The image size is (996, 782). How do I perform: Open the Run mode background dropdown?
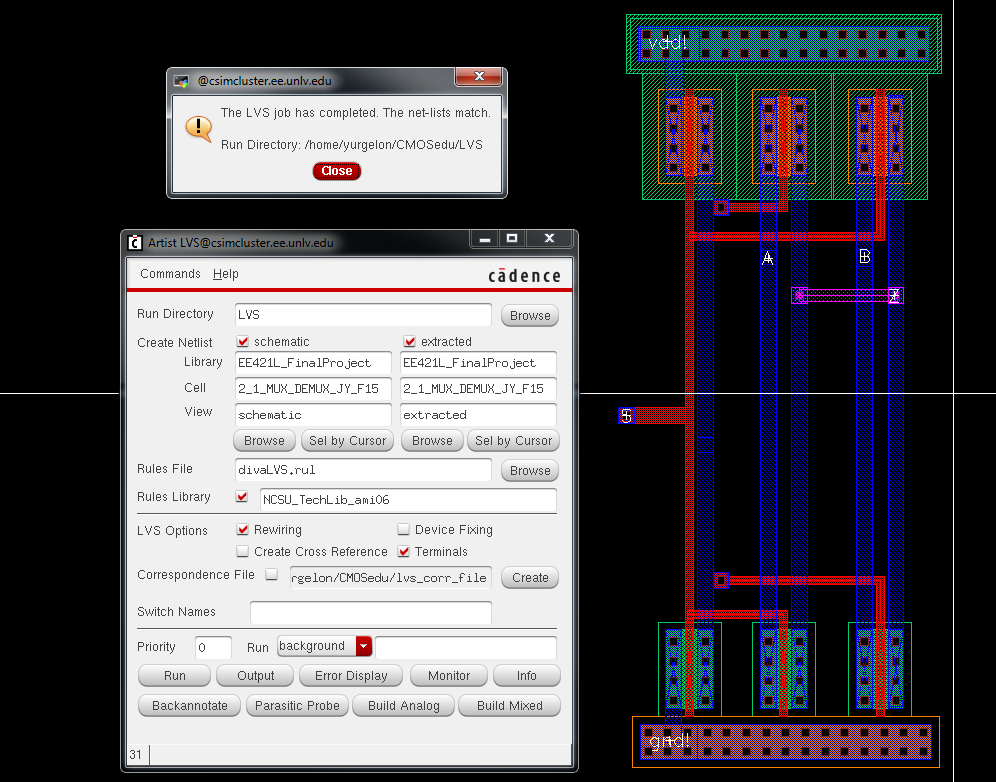coord(364,647)
